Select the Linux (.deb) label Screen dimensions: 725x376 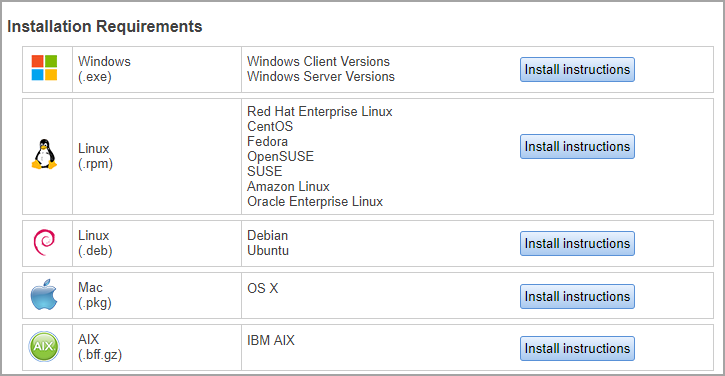coord(95,243)
